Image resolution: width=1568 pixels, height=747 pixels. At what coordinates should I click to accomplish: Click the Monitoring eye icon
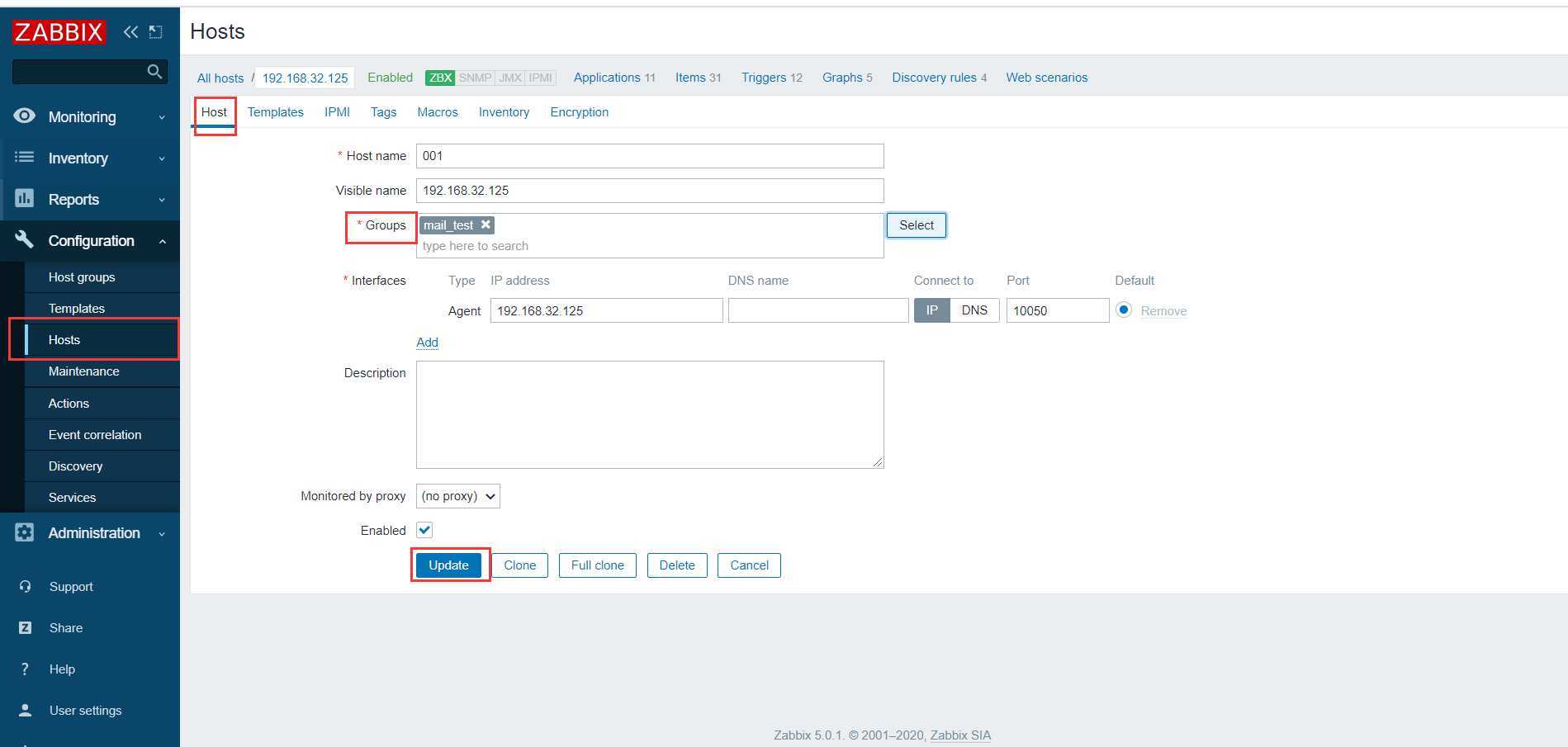click(25, 116)
